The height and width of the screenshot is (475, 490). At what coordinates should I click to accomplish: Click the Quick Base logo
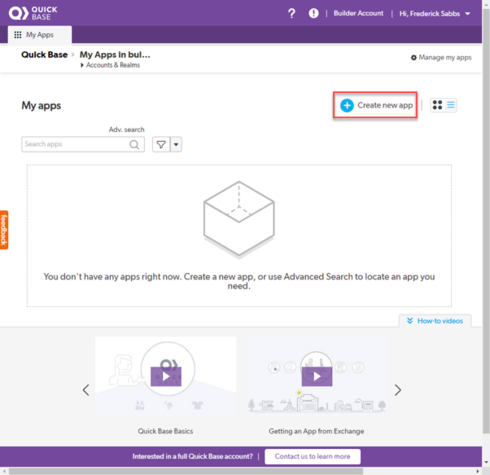(33, 13)
